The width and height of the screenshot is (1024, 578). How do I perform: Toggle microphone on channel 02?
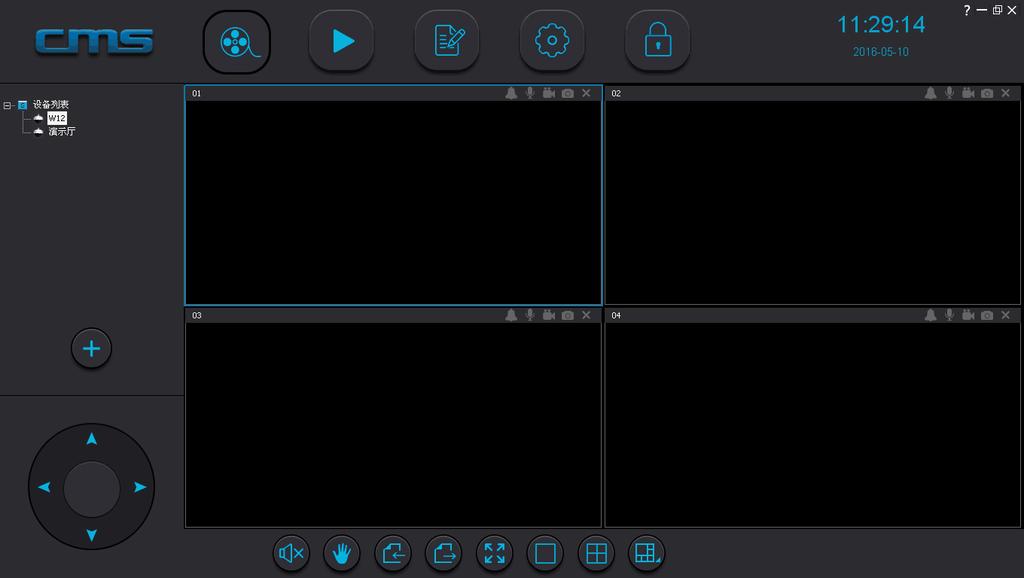[x=950, y=93]
